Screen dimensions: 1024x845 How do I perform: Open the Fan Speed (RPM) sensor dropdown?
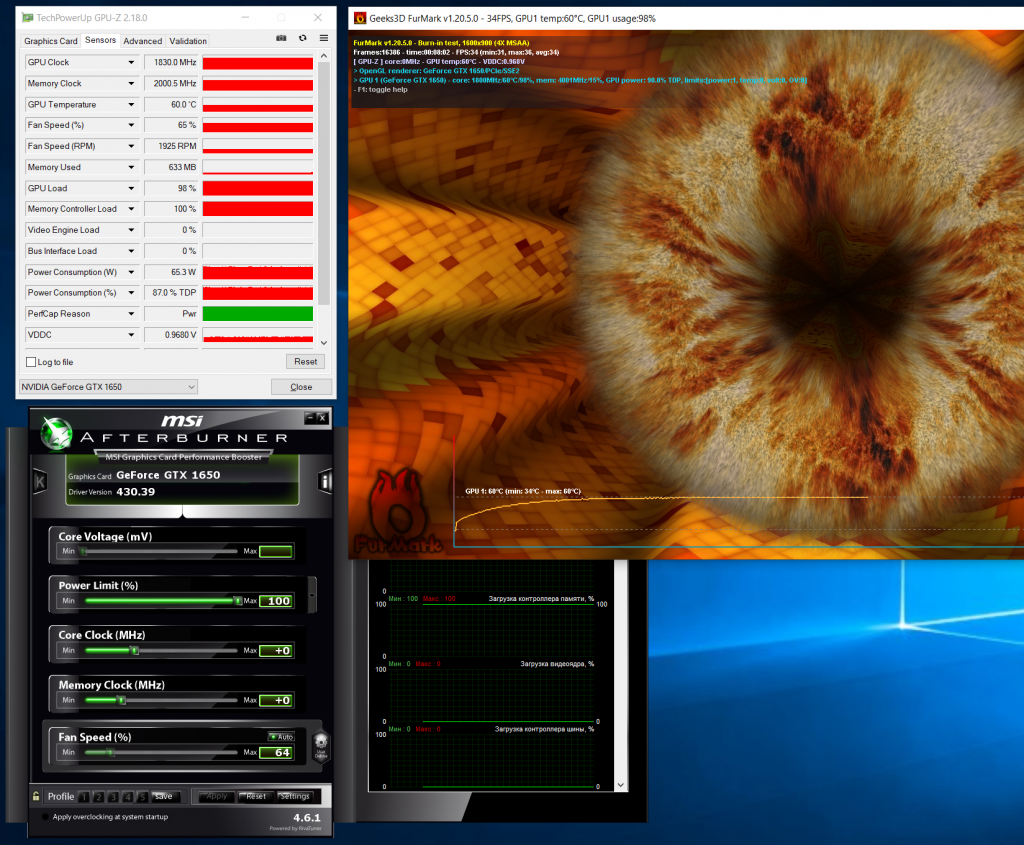[x=131, y=146]
